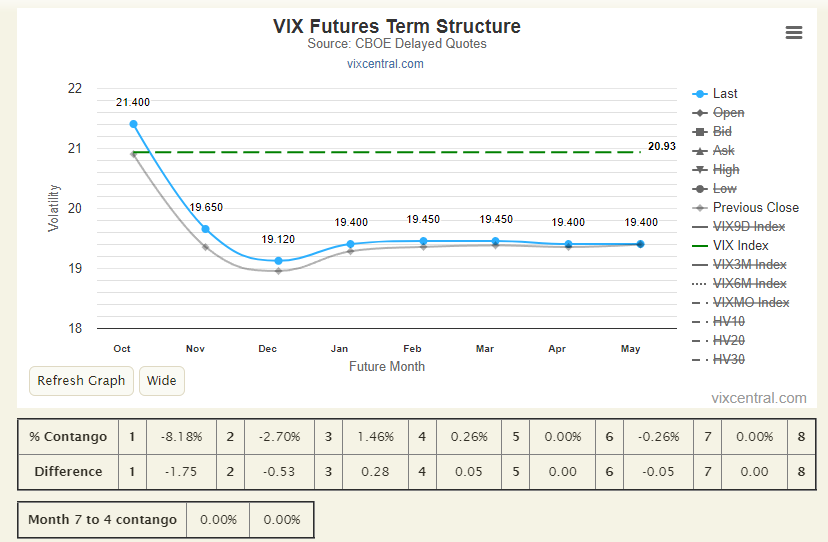
Task: Switch chart to Wide view
Action: click(162, 381)
